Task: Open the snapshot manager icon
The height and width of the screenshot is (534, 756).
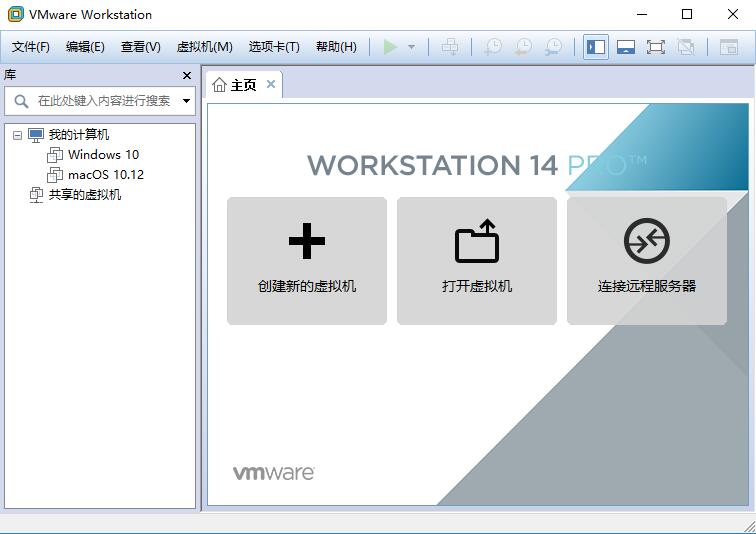Action: [554, 47]
